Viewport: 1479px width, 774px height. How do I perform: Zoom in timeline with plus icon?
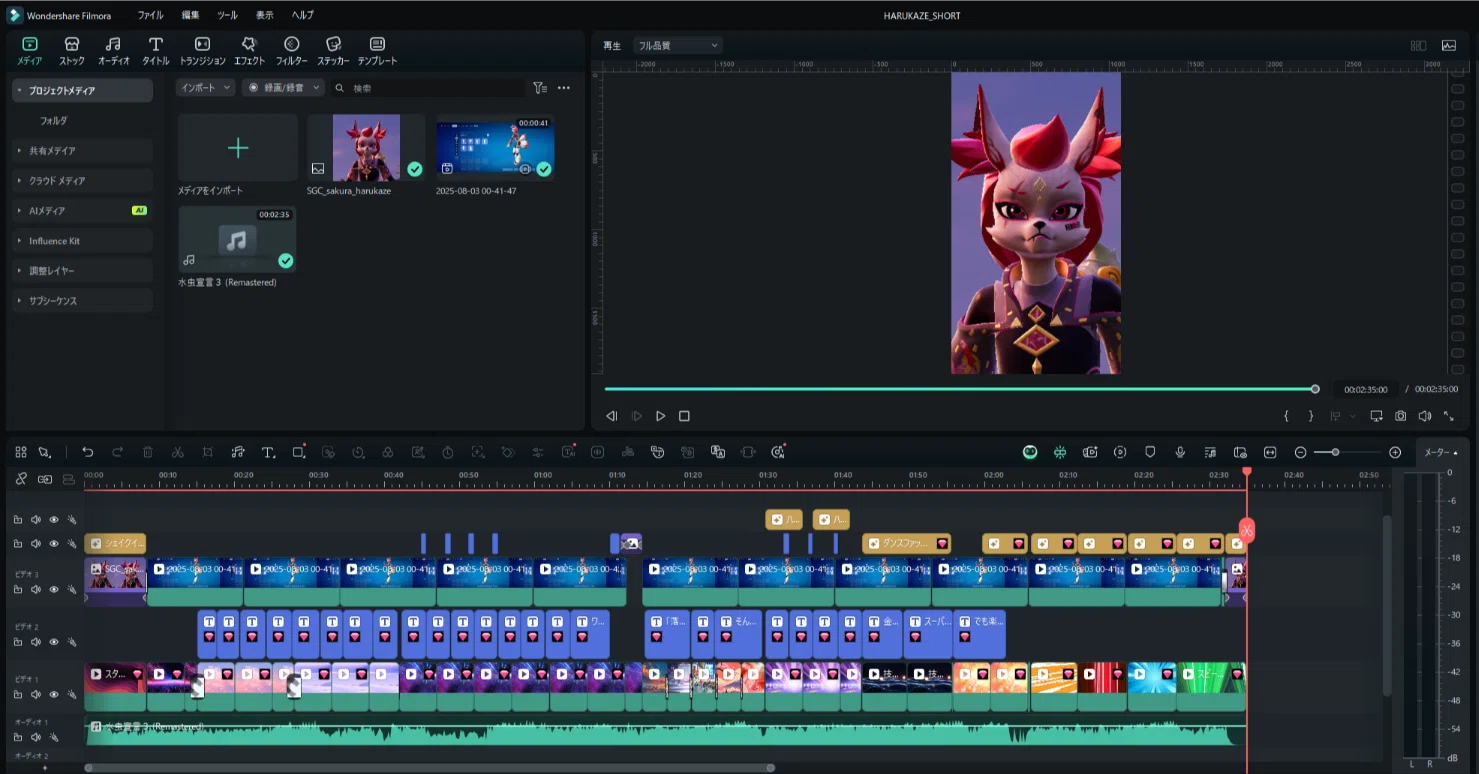click(x=1395, y=452)
